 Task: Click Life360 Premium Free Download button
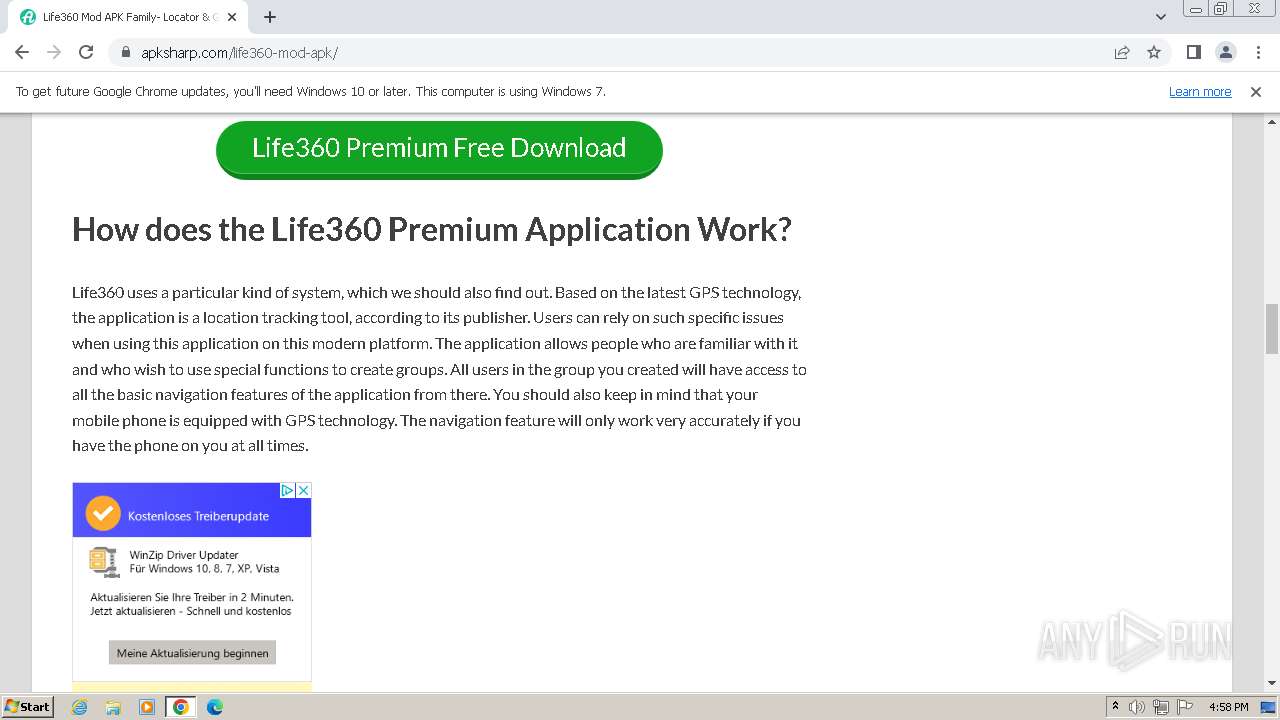(439, 149)
